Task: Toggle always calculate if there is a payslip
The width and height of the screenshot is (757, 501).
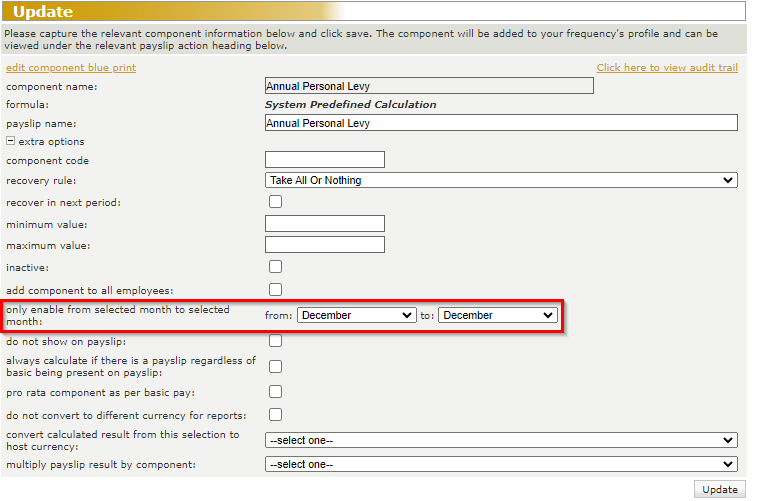Action: click(x=275, y=366)
